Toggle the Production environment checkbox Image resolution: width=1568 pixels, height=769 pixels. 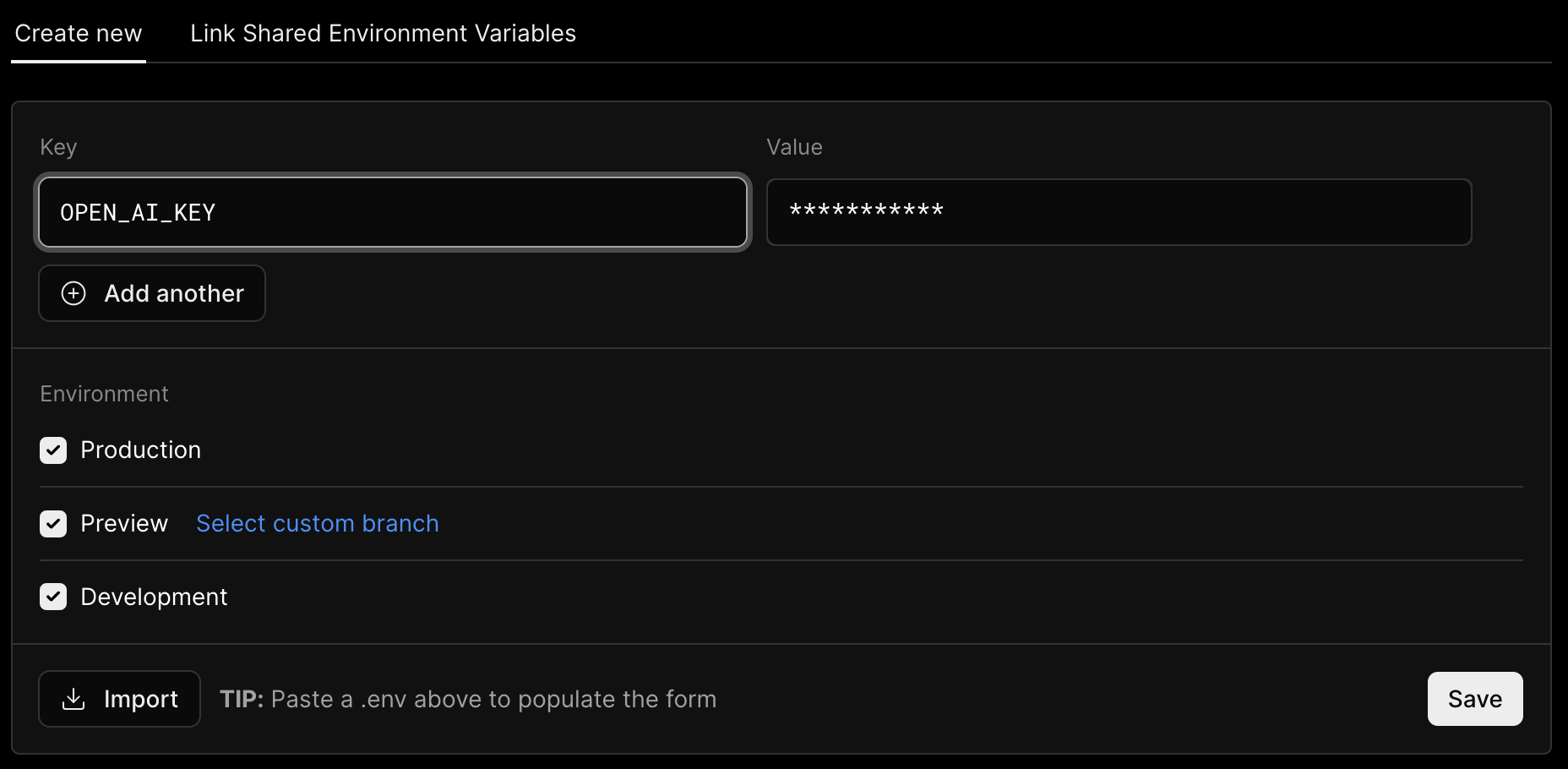[x=53, y=450]
